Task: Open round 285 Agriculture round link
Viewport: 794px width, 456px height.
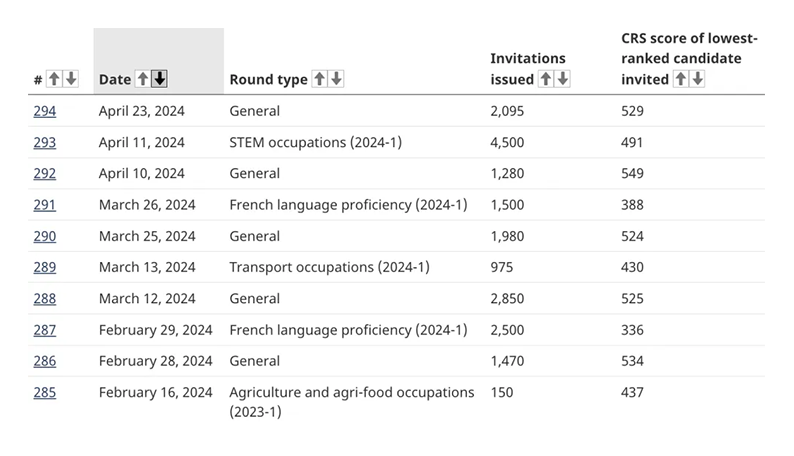Action: pos(44,392)
